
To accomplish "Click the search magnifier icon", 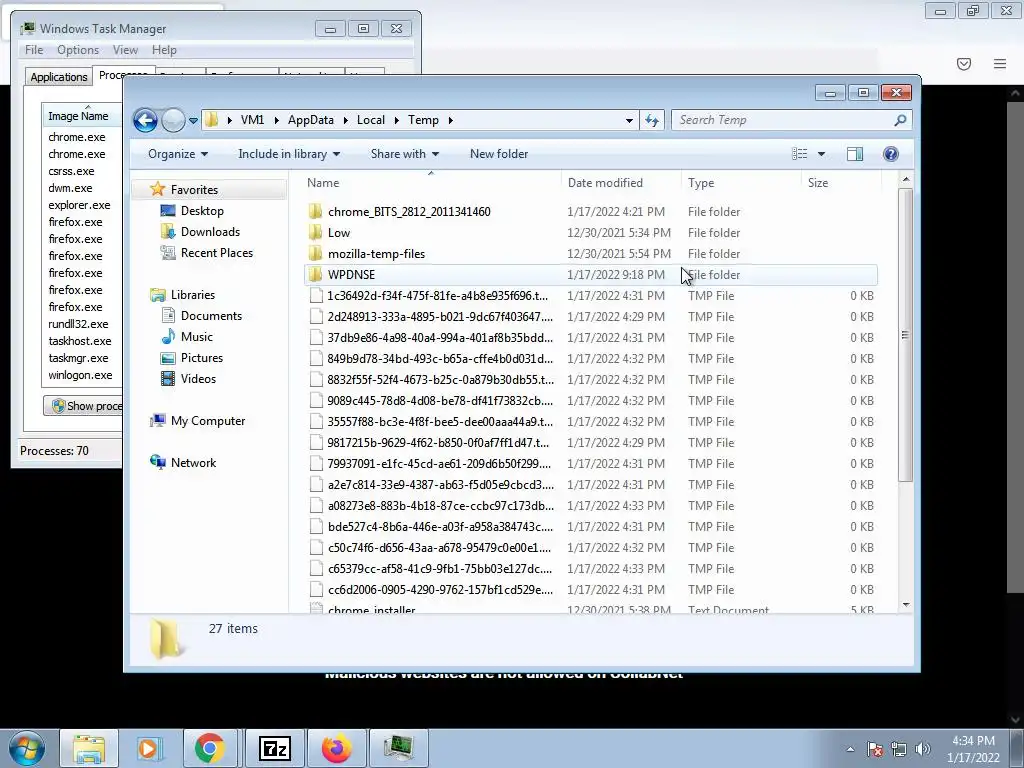I will [900, 120].
